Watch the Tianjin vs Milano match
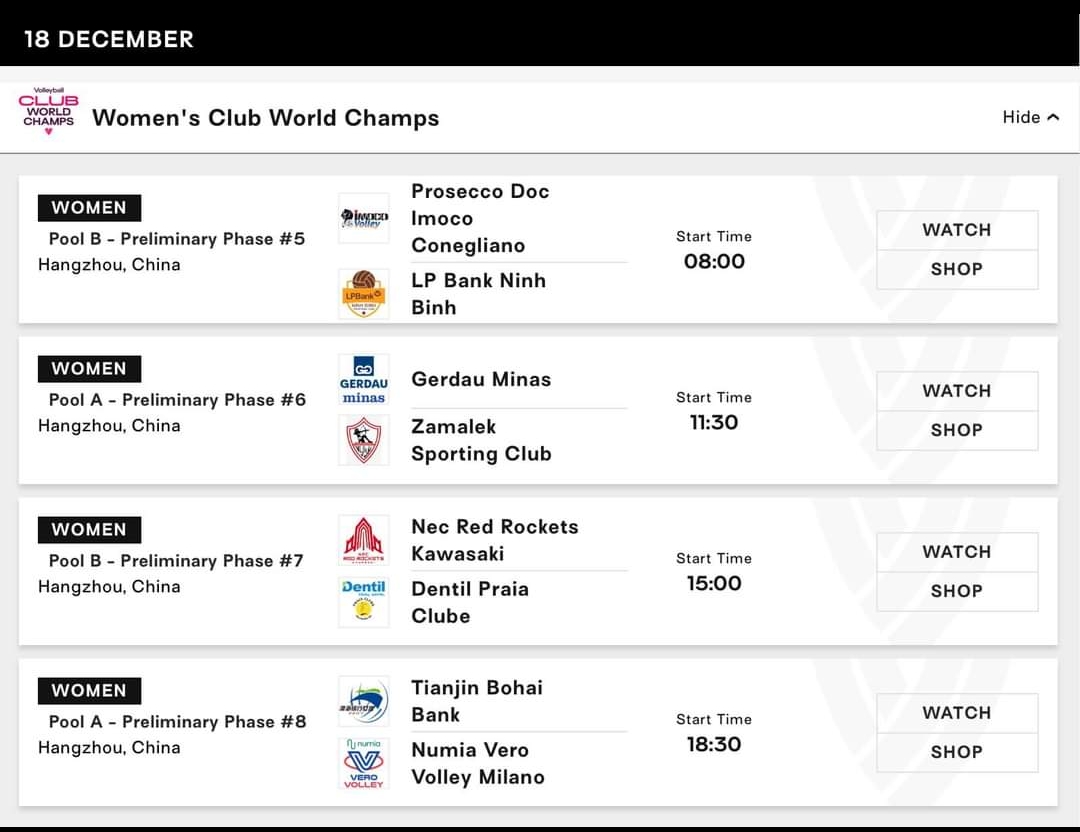 957,714
